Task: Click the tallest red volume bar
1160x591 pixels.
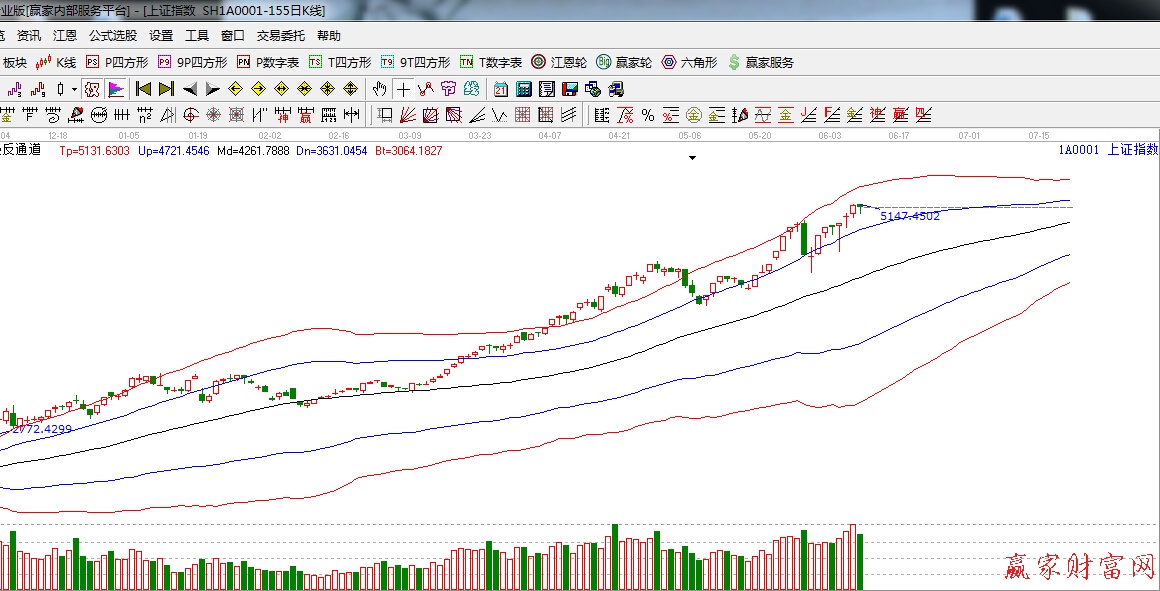Action: (852, 557)
